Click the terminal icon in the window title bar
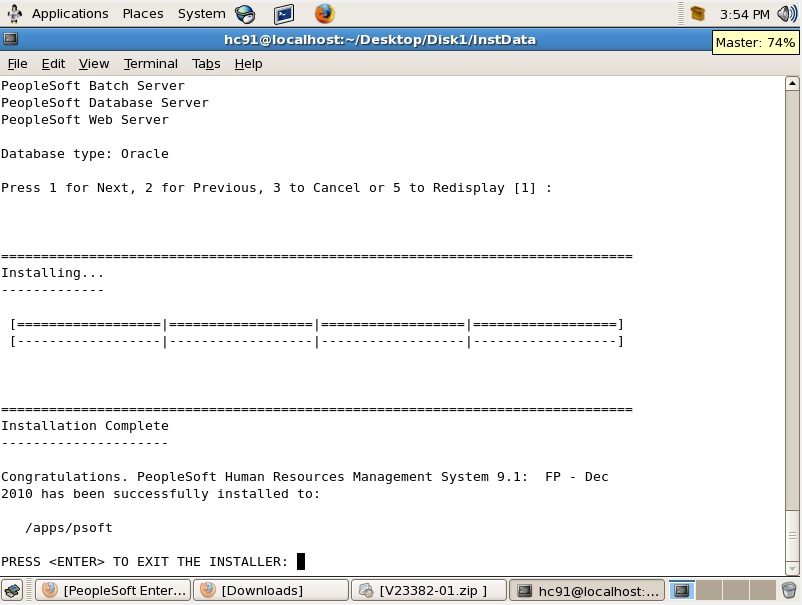This screenshot has width=802, height=605. point(11,38)
